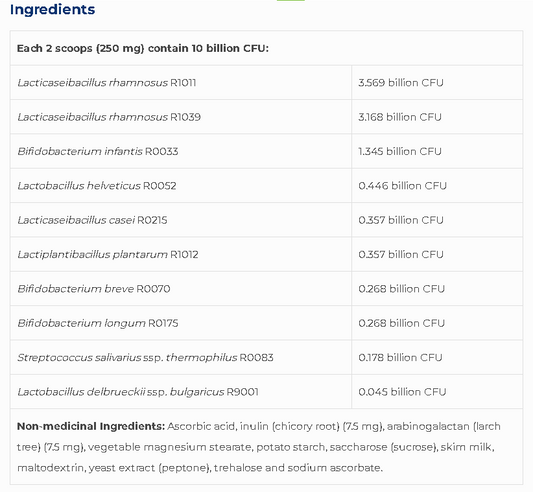The width and height of the screenshot is (533, 492).
Task: Select Bifidobacterium infantis R0033 entry
Action: (98, 151)
